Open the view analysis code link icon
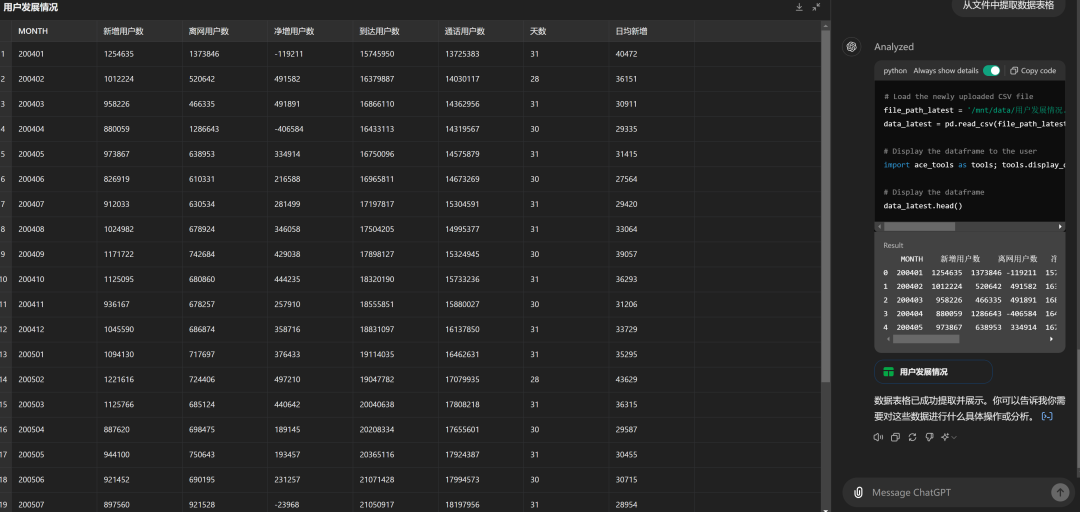Image resolution: width=1080 pixels, height=512 pixels. [x=1047, y=416]
